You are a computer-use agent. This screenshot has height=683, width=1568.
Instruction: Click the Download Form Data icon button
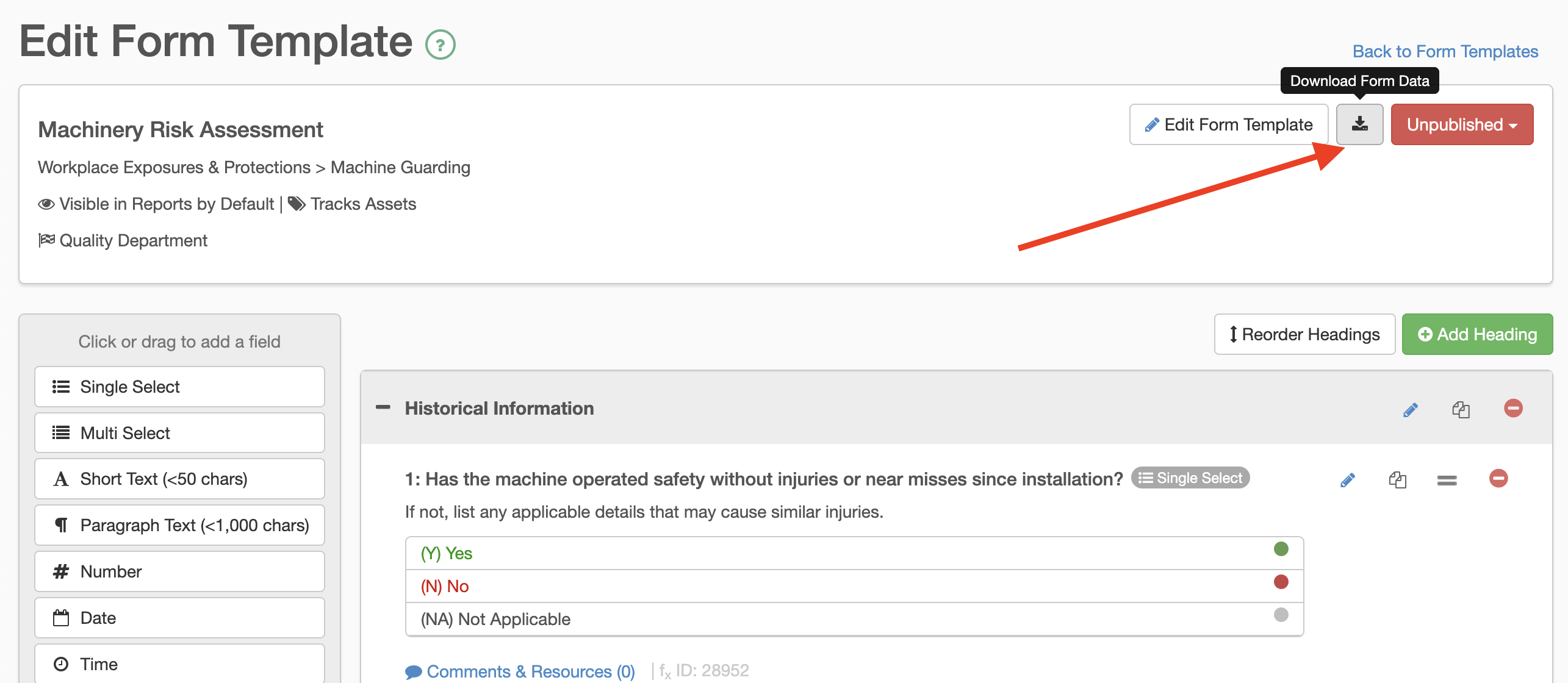pos(1359,124)
